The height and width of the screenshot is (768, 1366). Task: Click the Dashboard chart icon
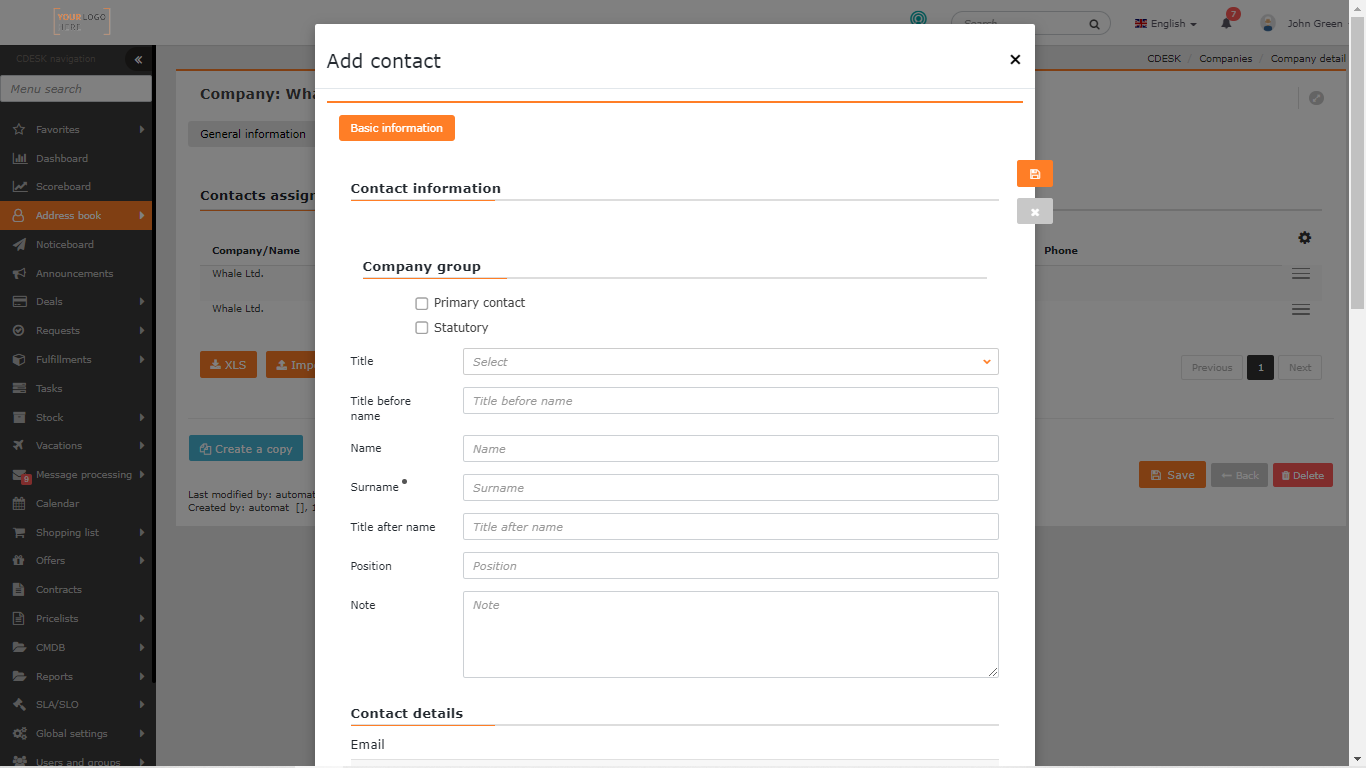pos(19,158)
